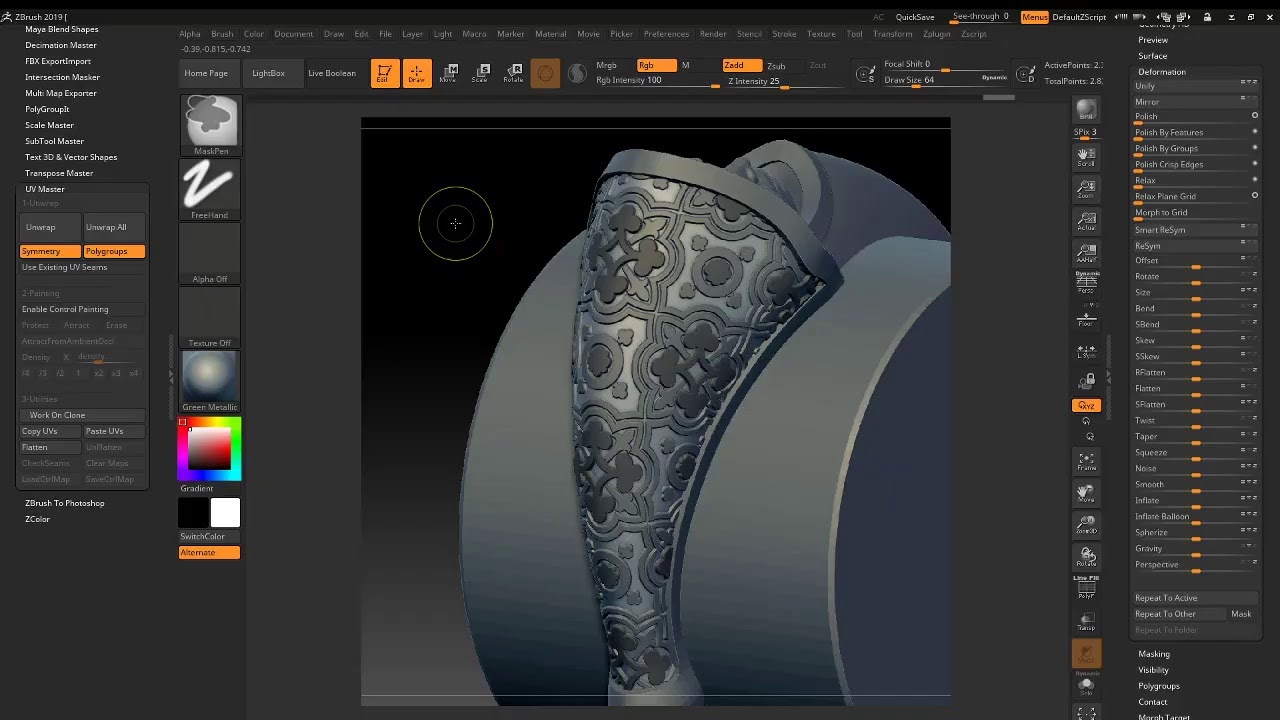Open the Alpha menu
Image resolution: width=1280 pixels, height=720 pixels.
(190, 34)
